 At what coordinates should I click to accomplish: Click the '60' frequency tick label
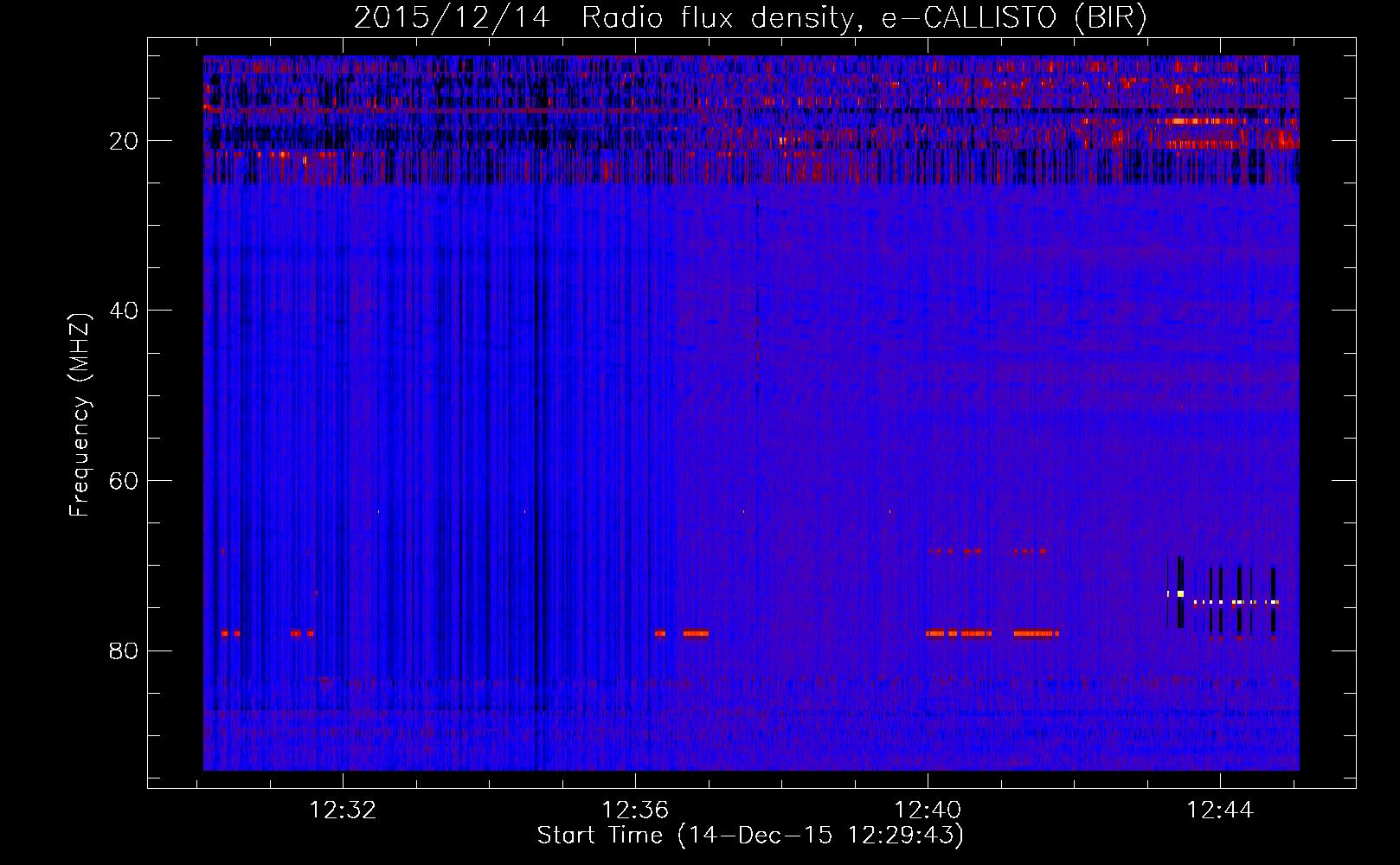(125, 481)
